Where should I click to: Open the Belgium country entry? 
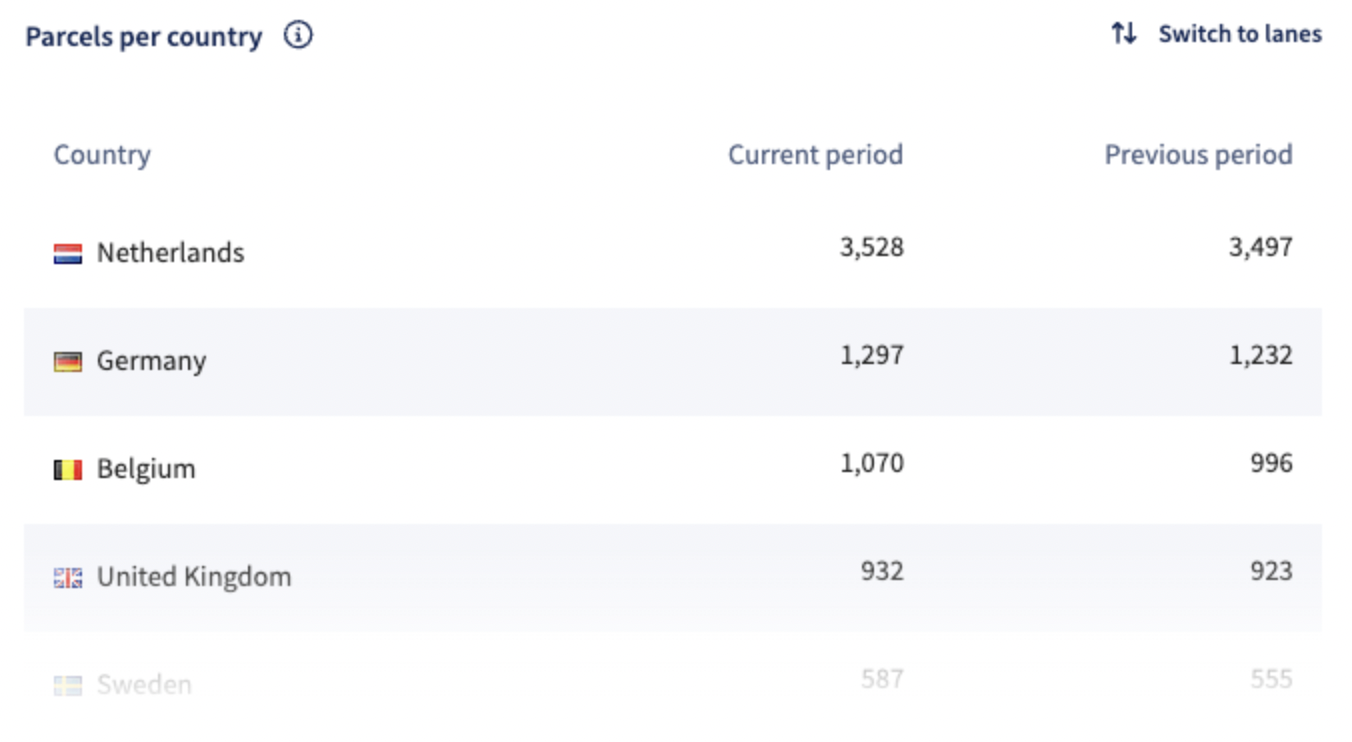click(146, 469)
